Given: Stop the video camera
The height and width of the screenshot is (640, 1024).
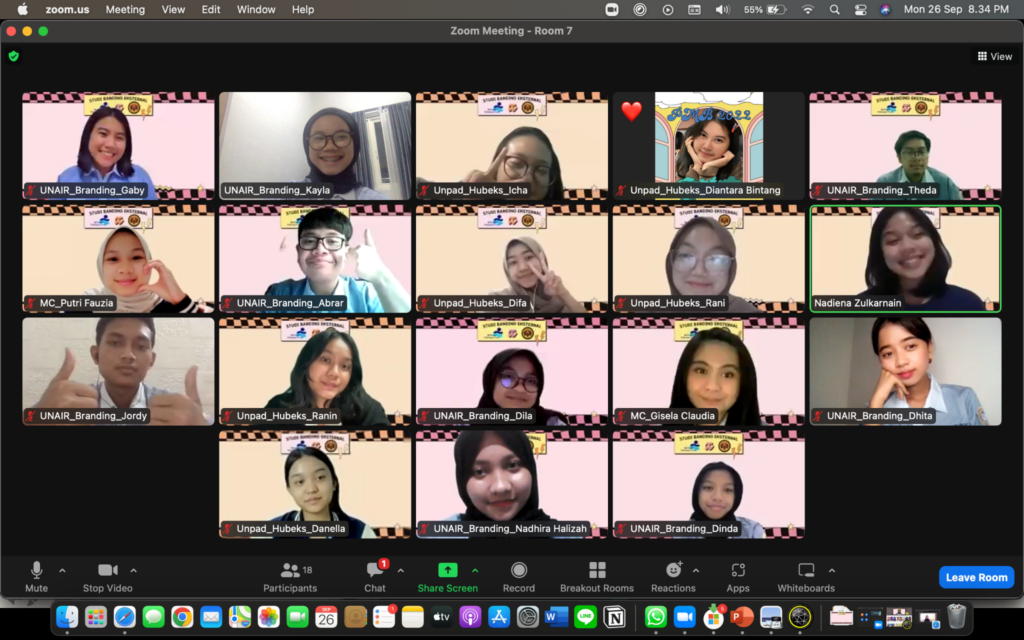Looking at the screenshot, I should 107,576.
